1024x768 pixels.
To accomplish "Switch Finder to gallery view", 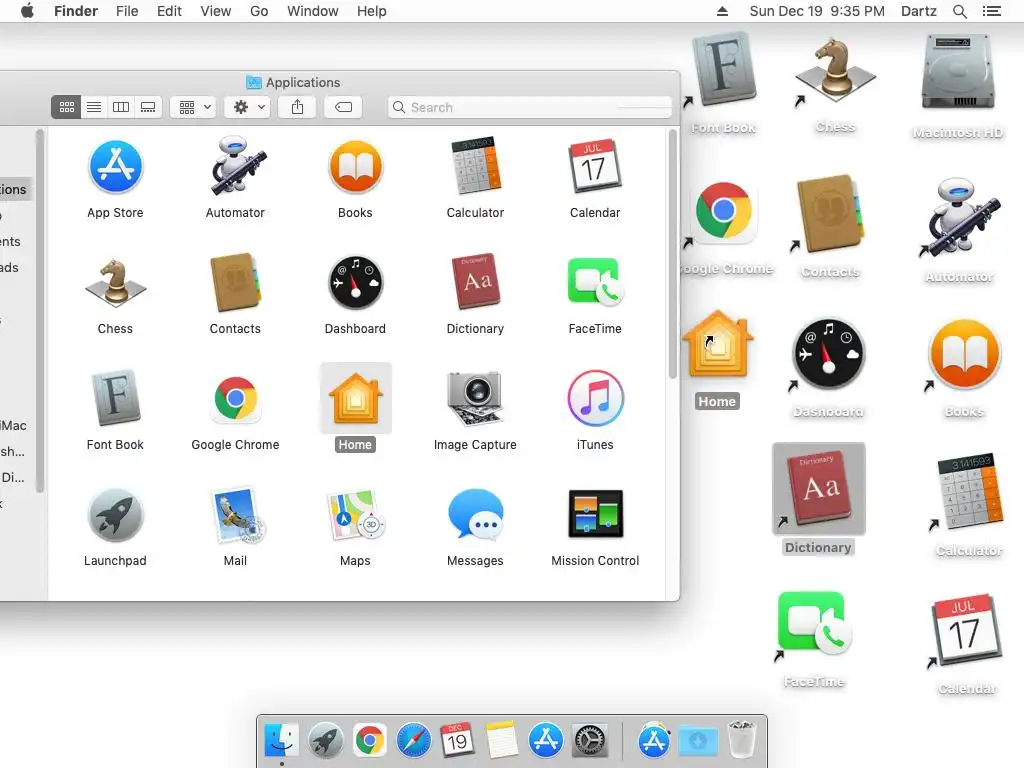I will point(148,107).
